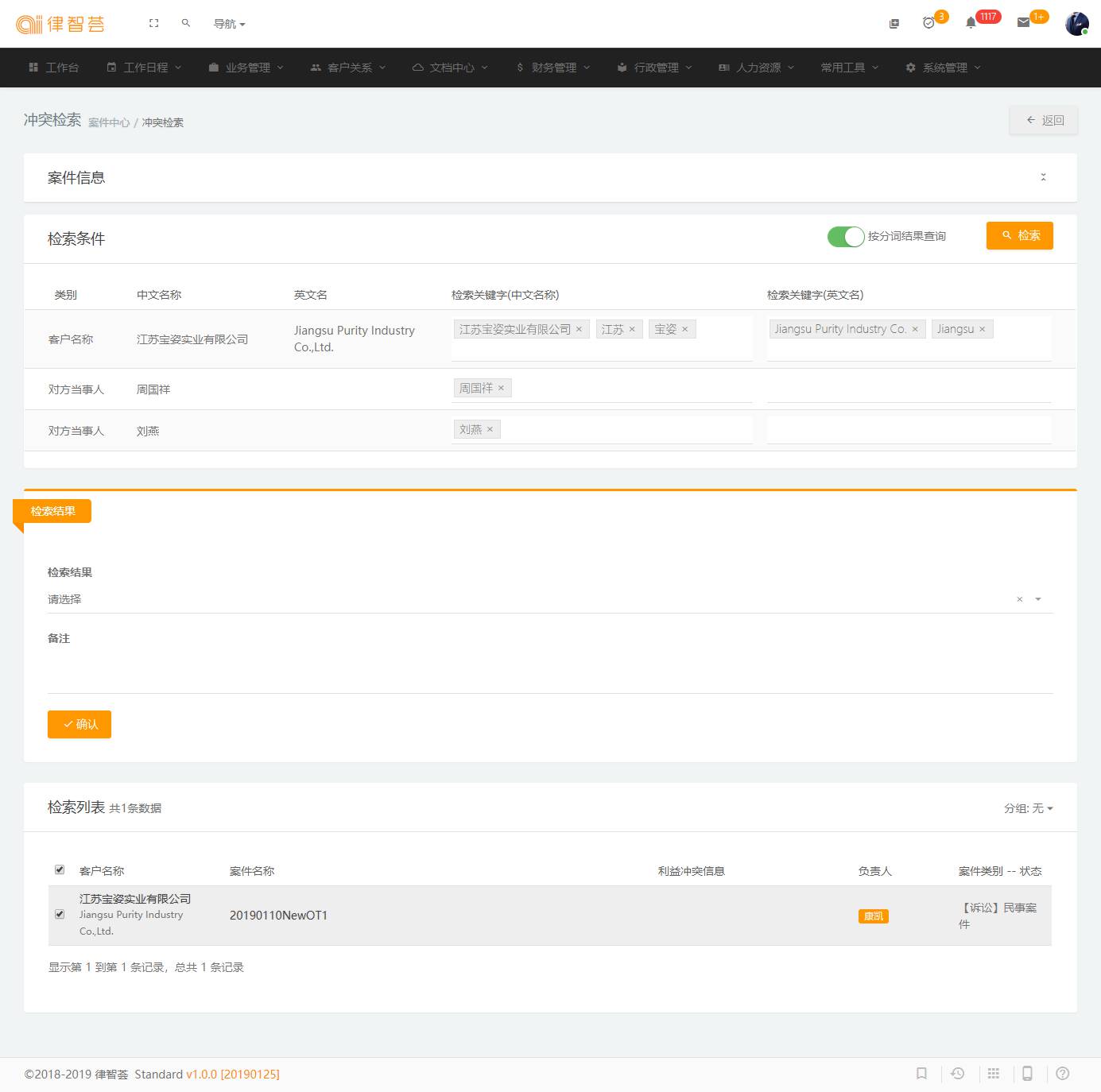Open the 分组: 无 grouping dropdown

pyautogui.click(x=1028, y=808)
